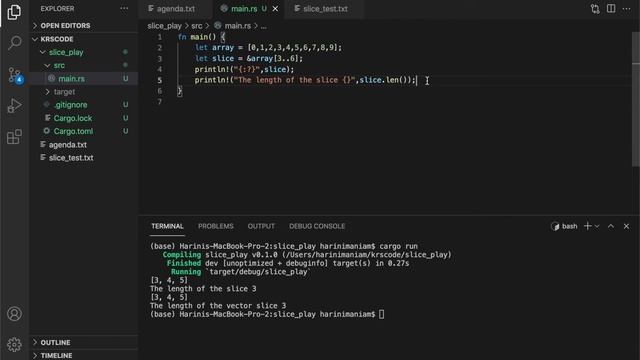Select the Output panel tab
The width and height of the screenshot is (640, 360).
click(x=261, y=226)
